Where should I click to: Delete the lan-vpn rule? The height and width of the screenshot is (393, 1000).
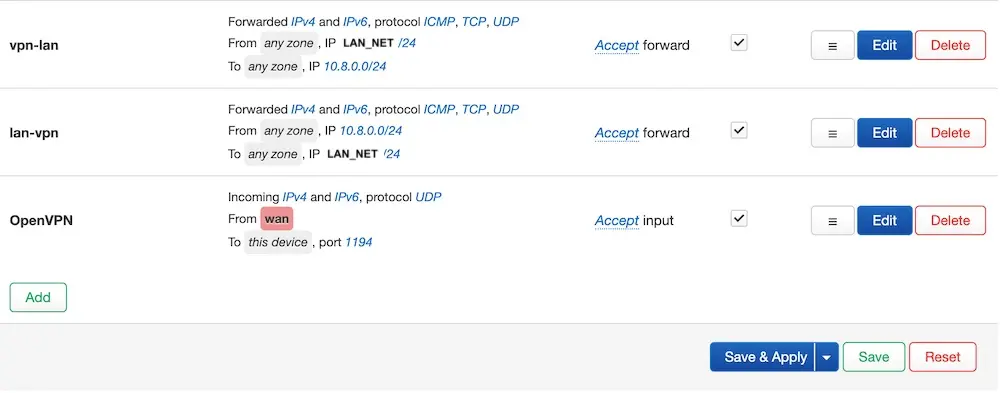pyautogui.click(x=950, y=133)
